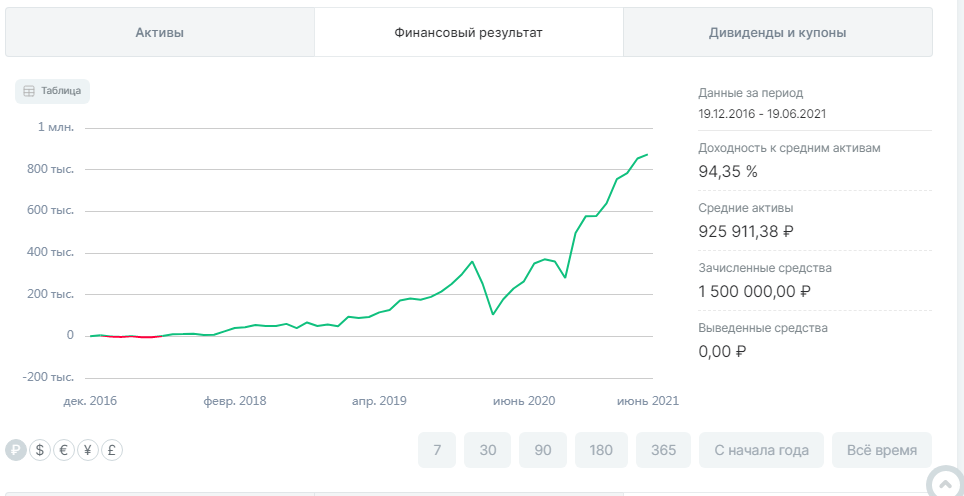Image resolution: width=964 pixels, height=496 pixels.
Task: Open the Активы tab
Action: 160,33
